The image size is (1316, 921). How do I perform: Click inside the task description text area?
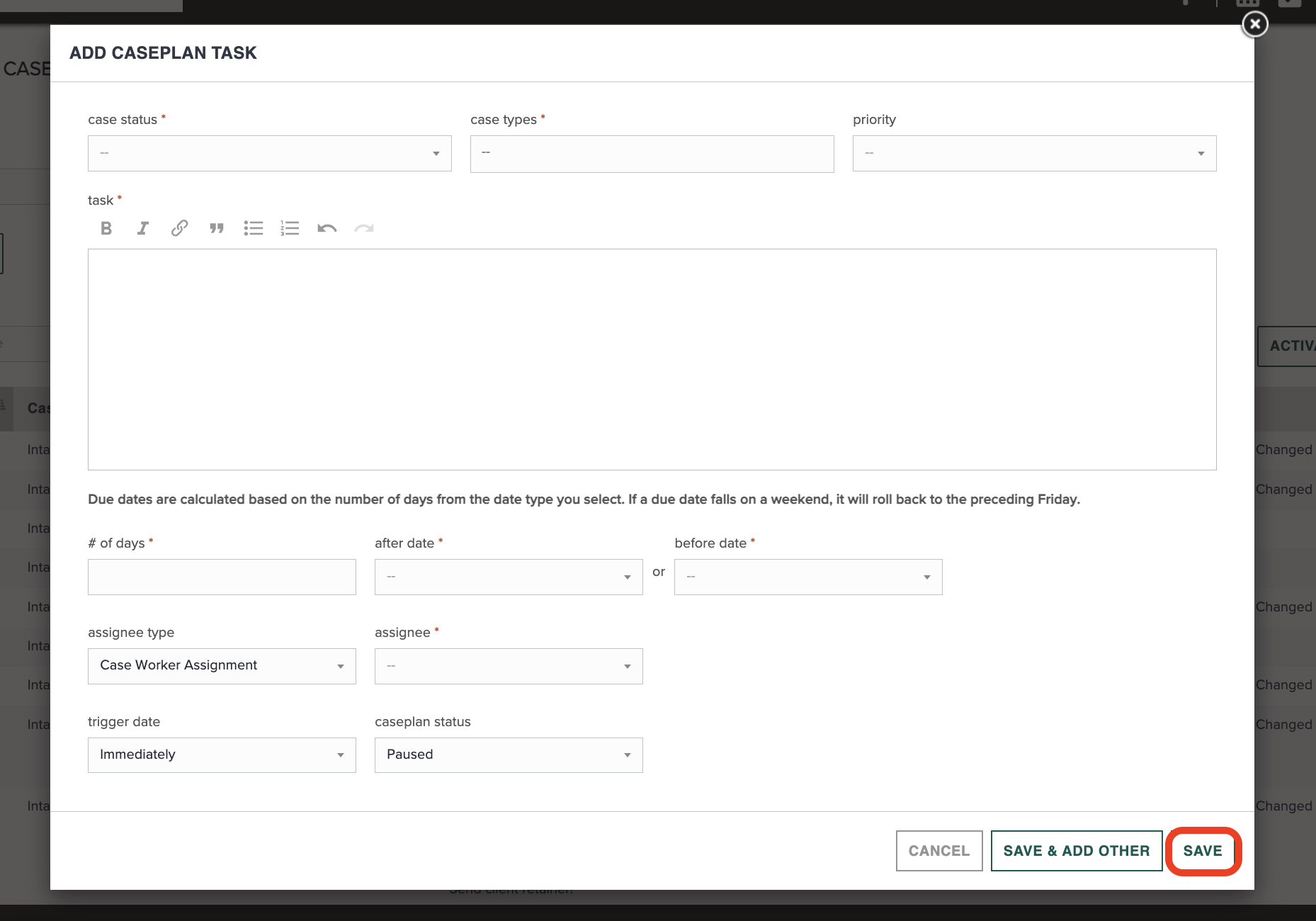pos(652,359)
